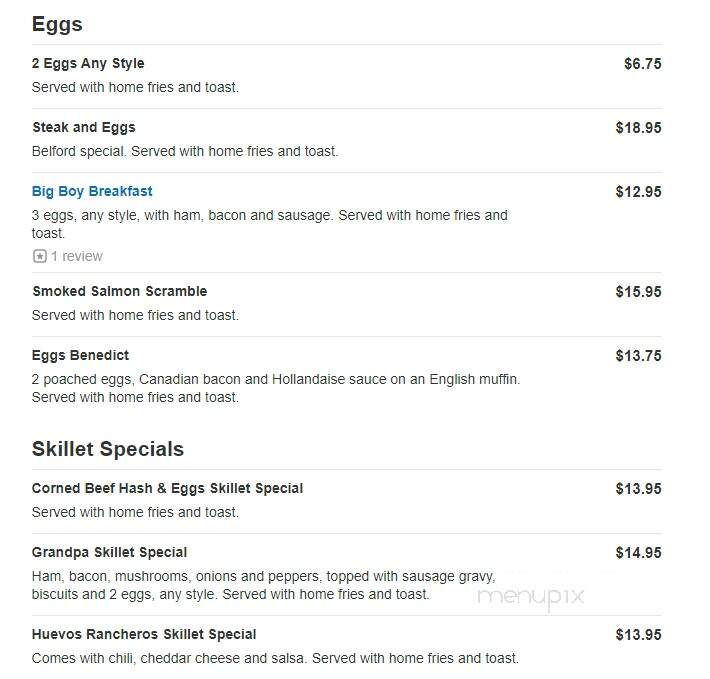This screenshot has height=679, width=710.
Task: Click the Eggs Benedict item name
Action: pyautogui.click(x=80, y=355)
